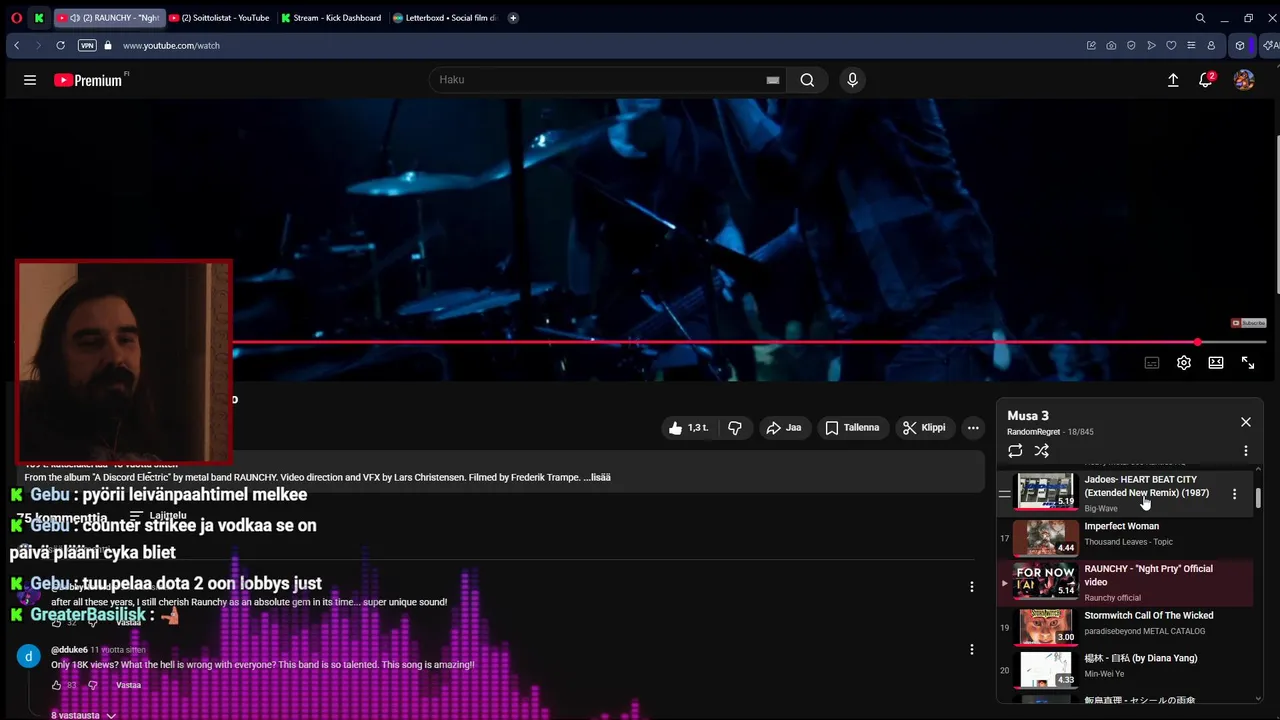Open options for @dduke6 comment
Screen dimensions: 1280x720
972,650
